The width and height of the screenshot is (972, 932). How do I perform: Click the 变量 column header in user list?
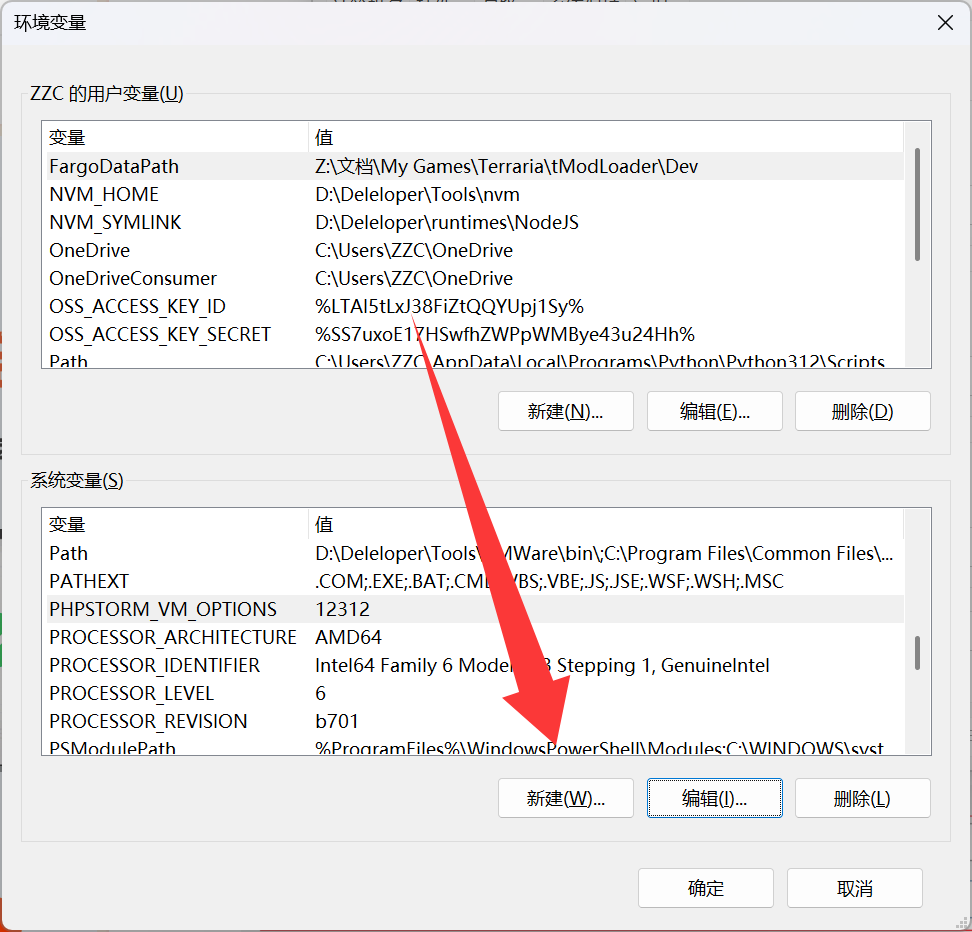click(177, 137)
